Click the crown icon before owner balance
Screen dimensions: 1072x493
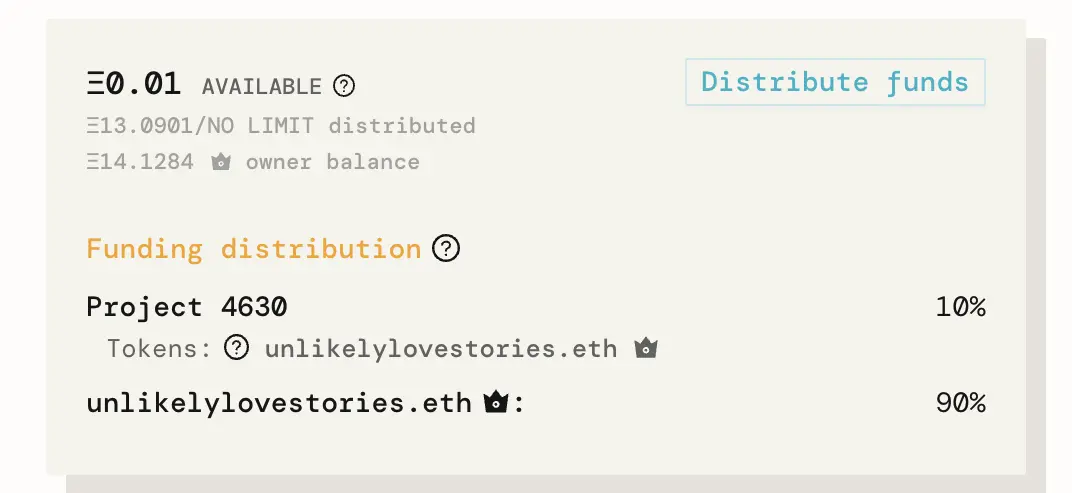pyautogui.click(x=221, y=162)
